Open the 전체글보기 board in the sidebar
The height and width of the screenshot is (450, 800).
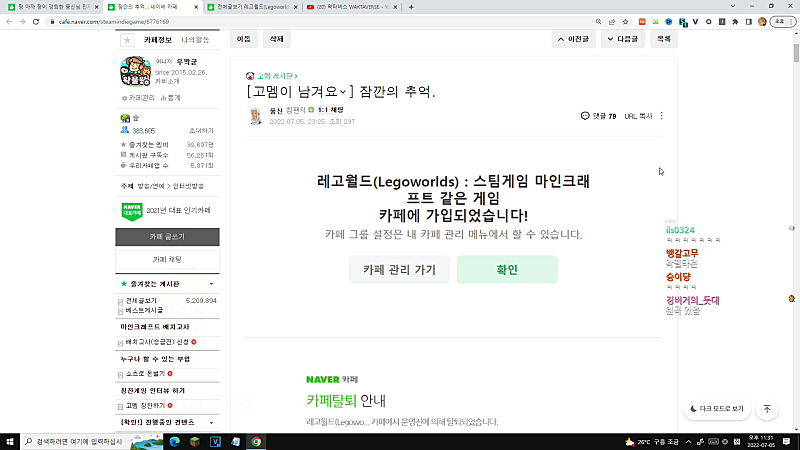pos(141,301)
